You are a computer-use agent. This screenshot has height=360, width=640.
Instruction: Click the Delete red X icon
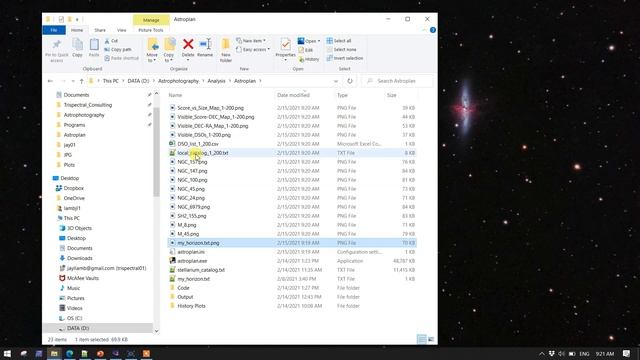188,44
